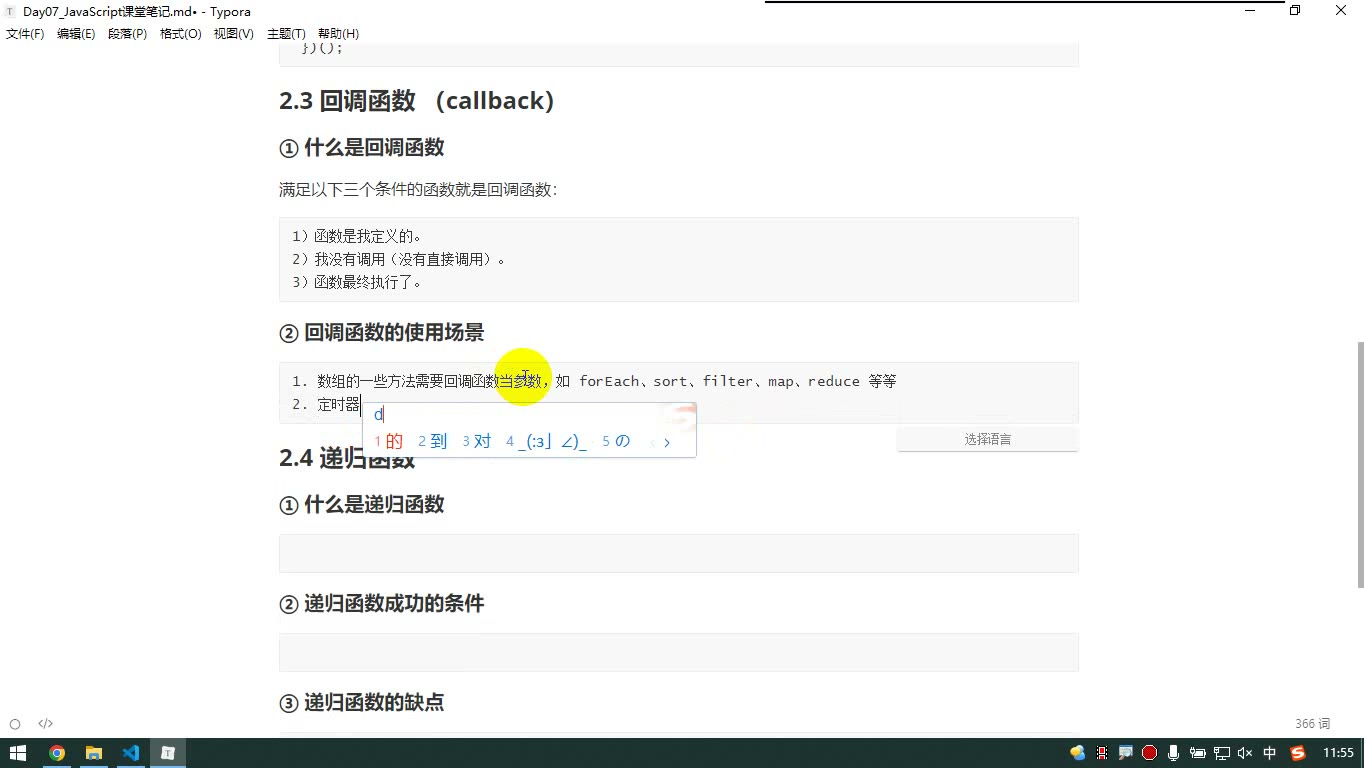Open the network tray icon
The height and width of the screenshot is (768, 1364).
[x=1221, y=753]
